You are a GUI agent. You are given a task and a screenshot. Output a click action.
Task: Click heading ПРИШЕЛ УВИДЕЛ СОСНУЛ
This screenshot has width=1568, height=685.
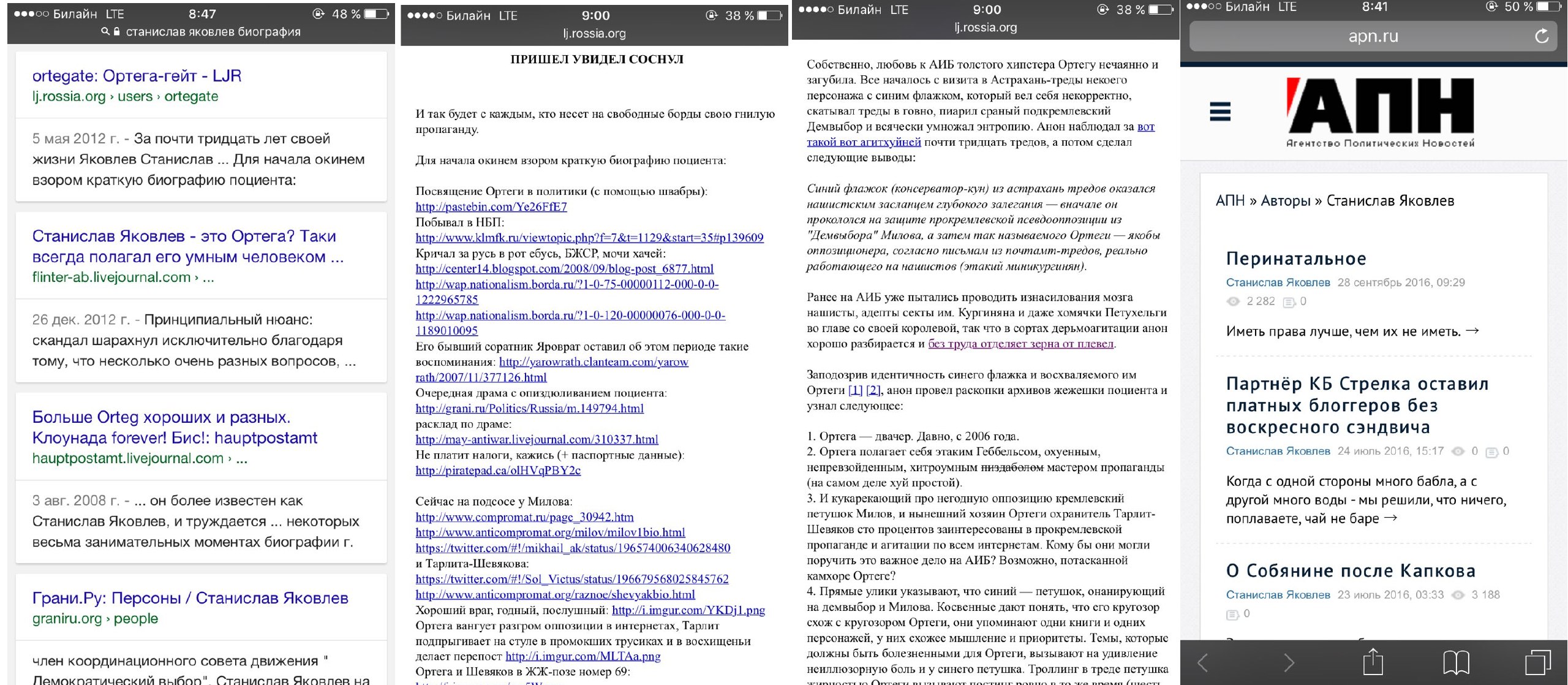[x=597, y=59]
